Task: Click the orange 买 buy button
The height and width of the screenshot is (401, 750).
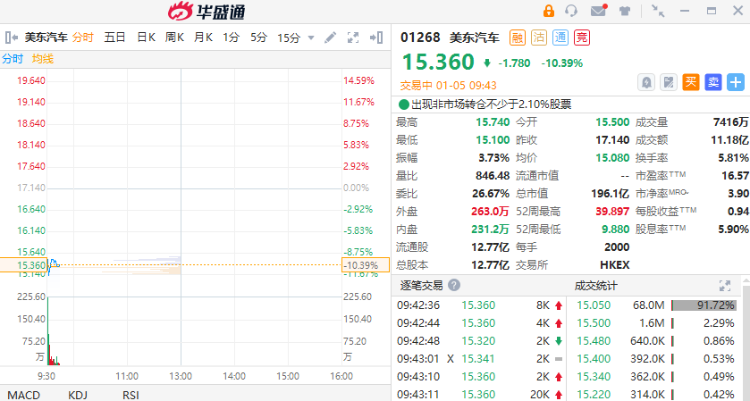Action: (x=691, y=82)
